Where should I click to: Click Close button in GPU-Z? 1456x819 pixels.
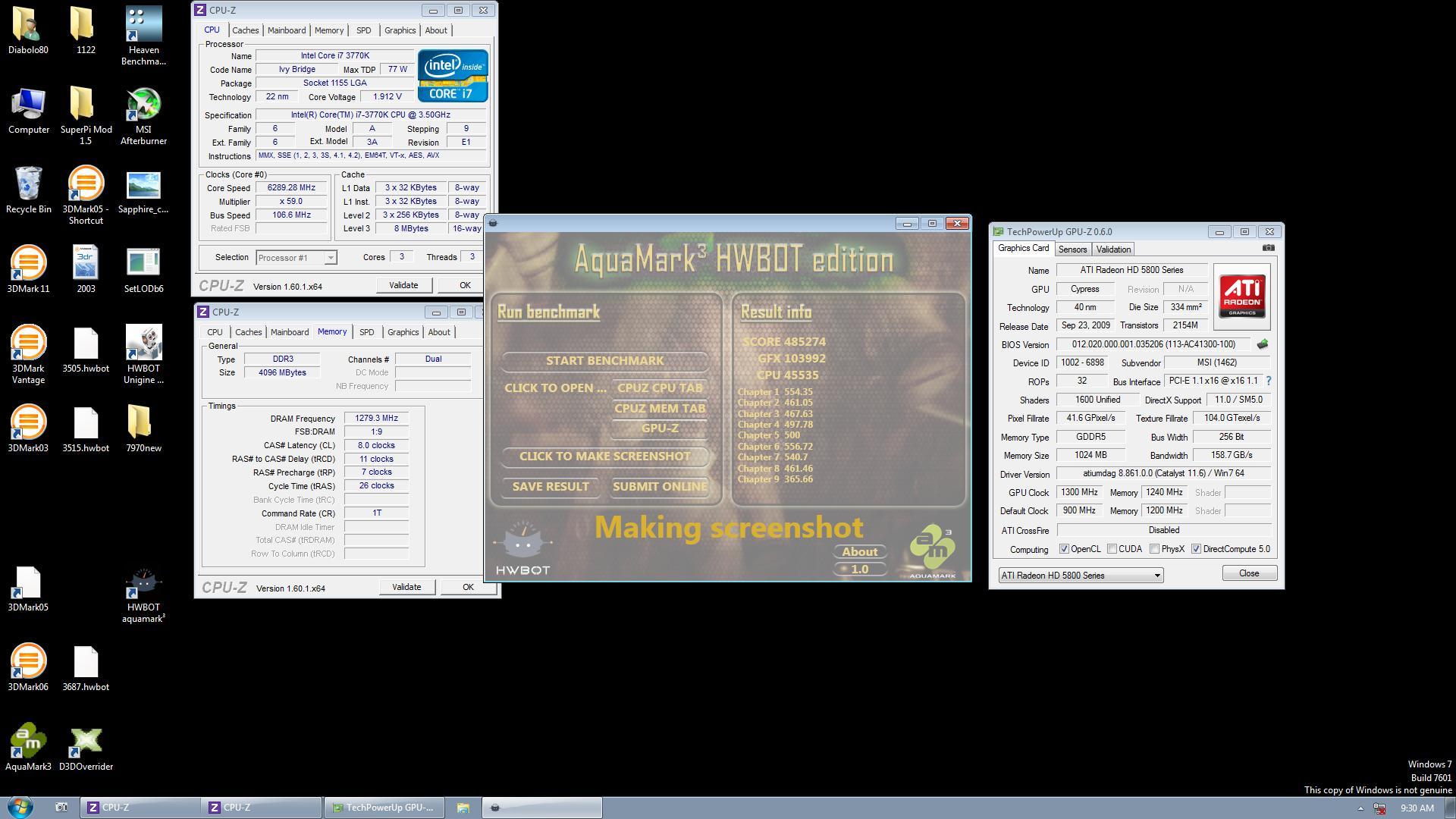click(1249, 573)
